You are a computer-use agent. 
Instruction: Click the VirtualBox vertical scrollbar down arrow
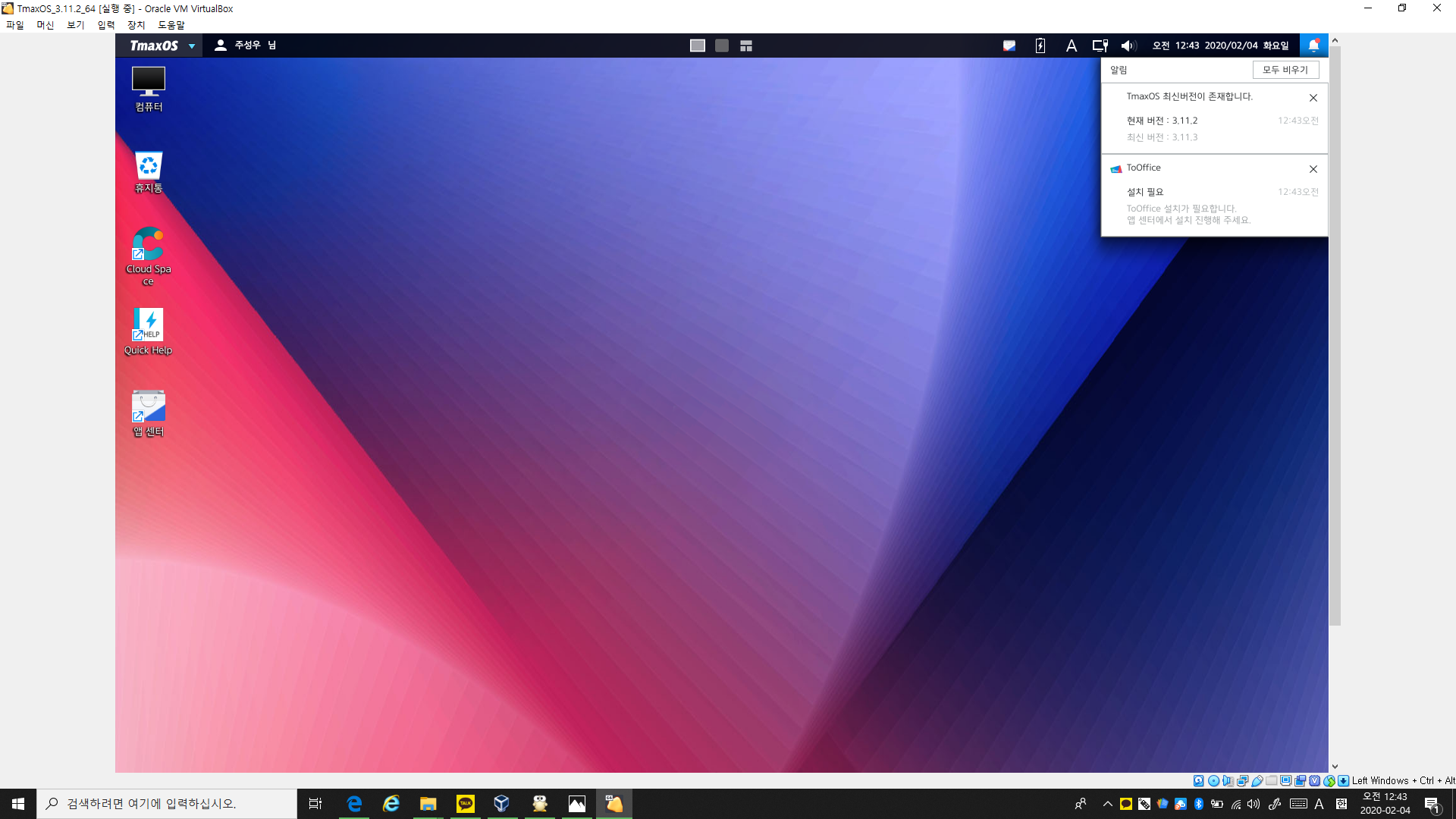(1335, 767)
